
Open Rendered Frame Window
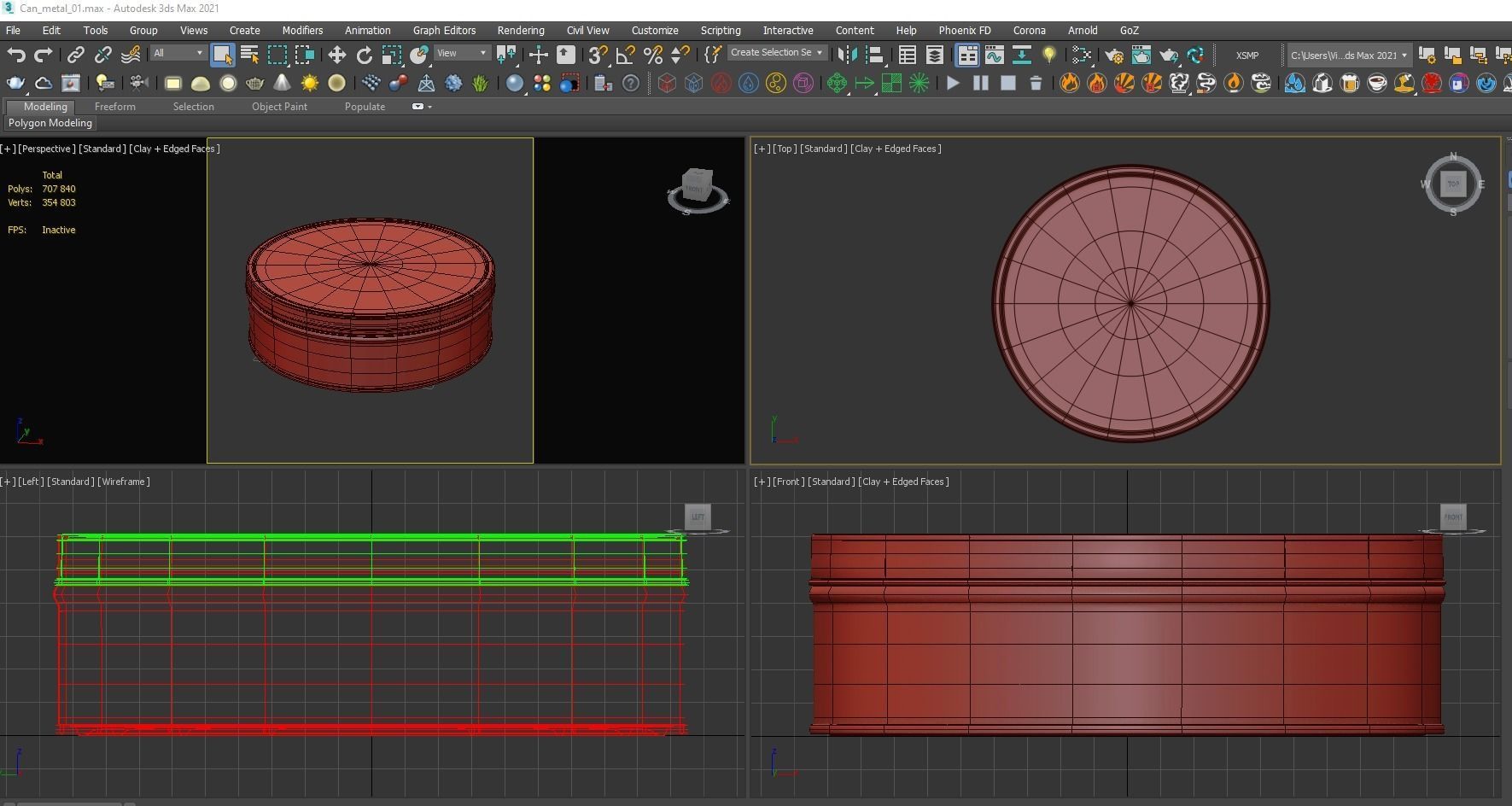[x=1141, y=55]
